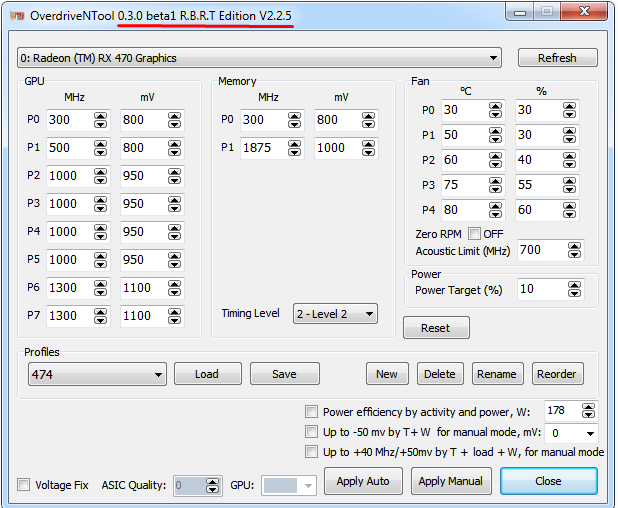Click the GPU P1 MHz spinner arrows
618x508 pixels.
101,148
